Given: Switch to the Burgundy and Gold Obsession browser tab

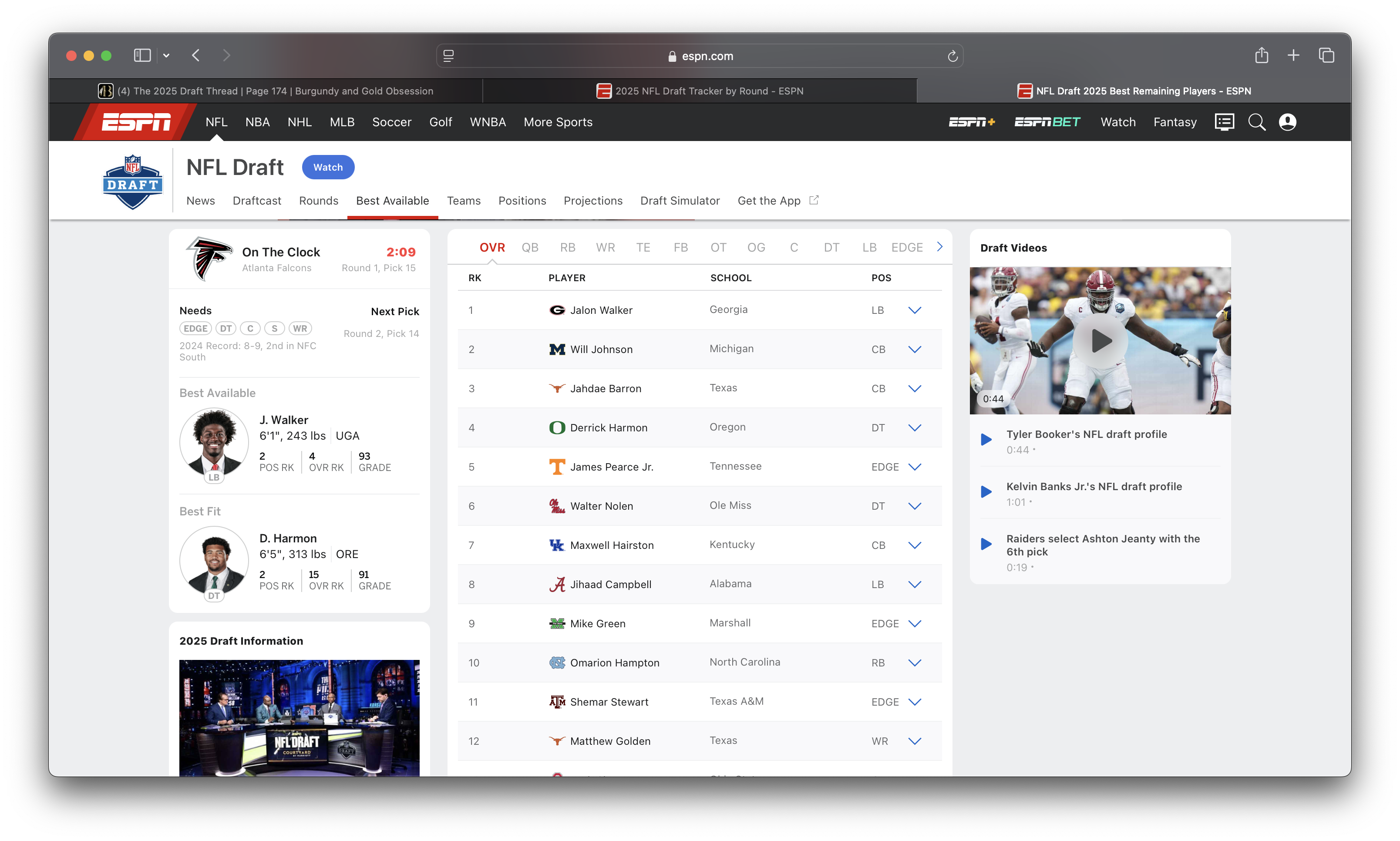Looking at the screenshot, I should coord(266,91).
